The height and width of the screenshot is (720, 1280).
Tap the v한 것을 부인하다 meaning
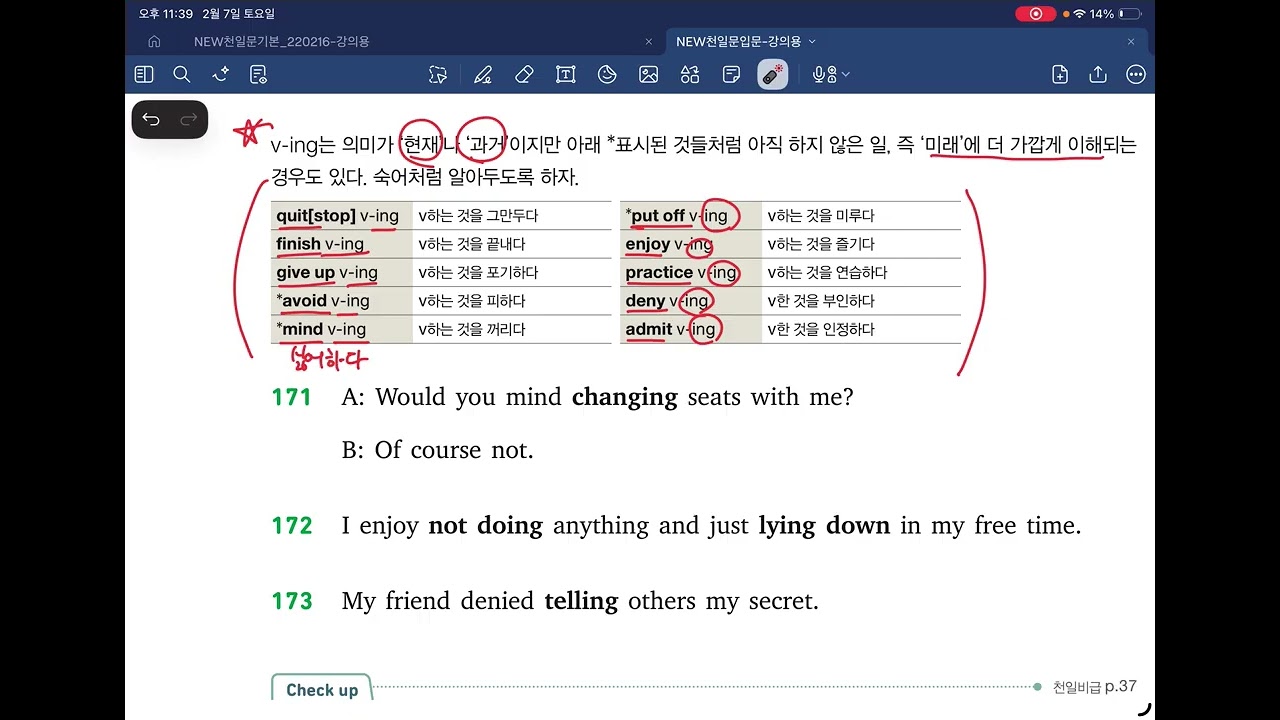[820, 301]
